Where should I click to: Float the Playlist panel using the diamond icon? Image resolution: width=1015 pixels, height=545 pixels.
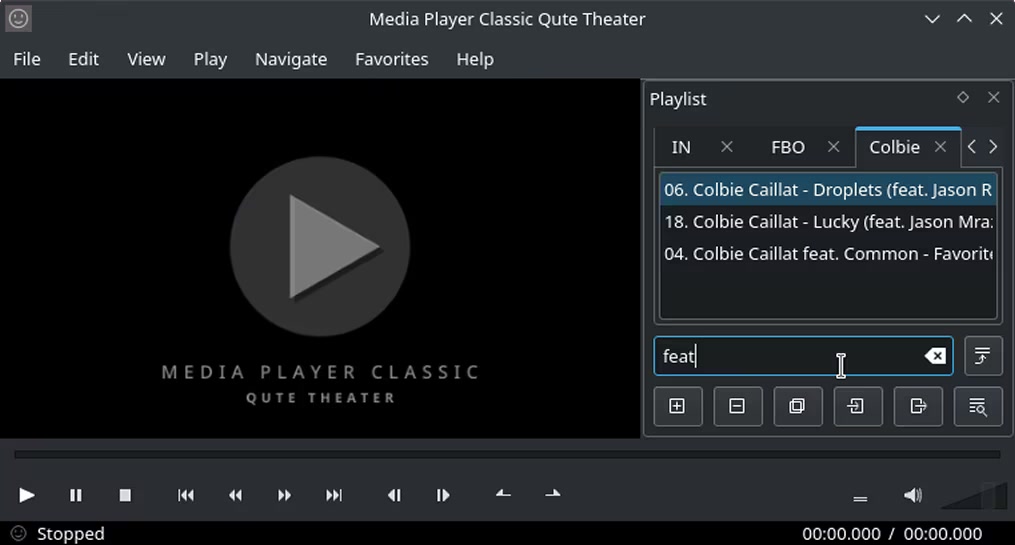963,98
